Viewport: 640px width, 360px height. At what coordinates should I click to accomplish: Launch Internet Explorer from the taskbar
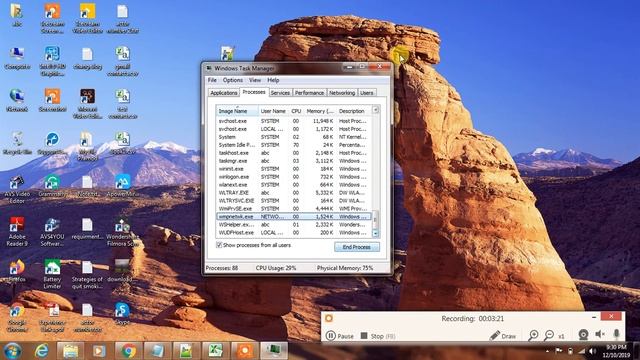[x=41, y=351]
